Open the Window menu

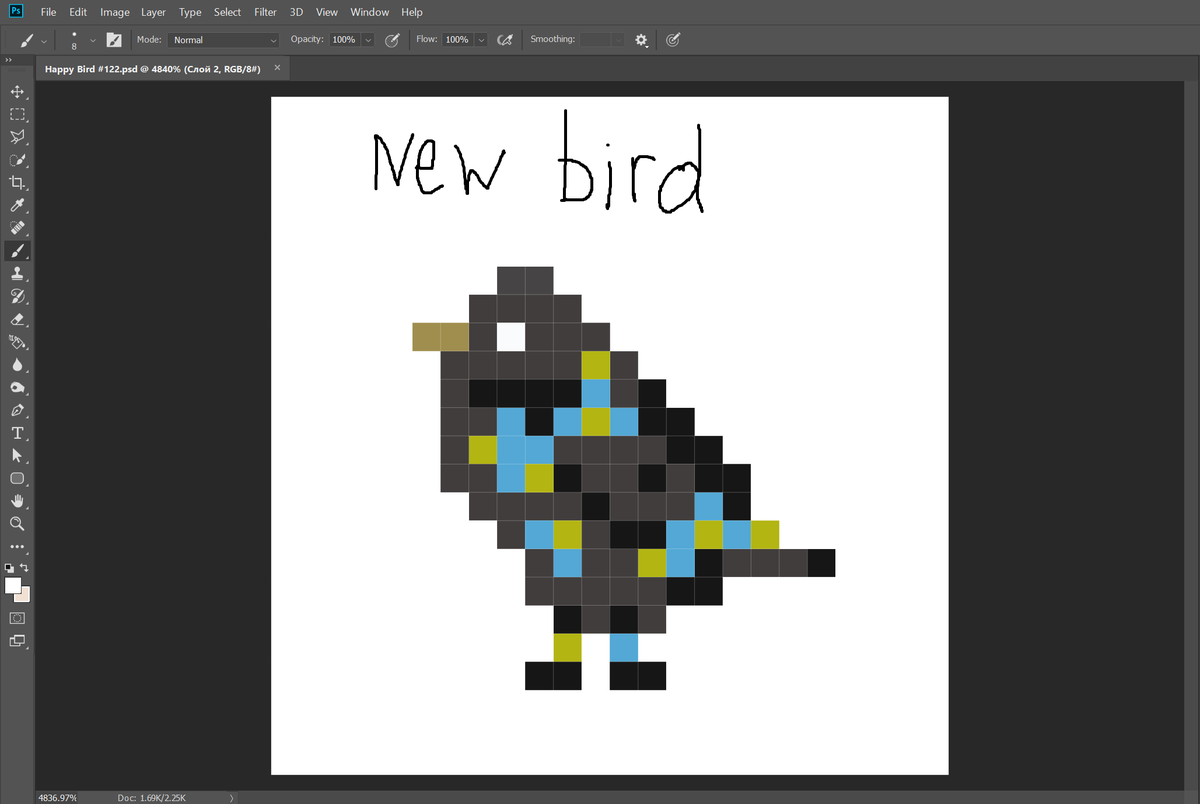tap(370, 12)
